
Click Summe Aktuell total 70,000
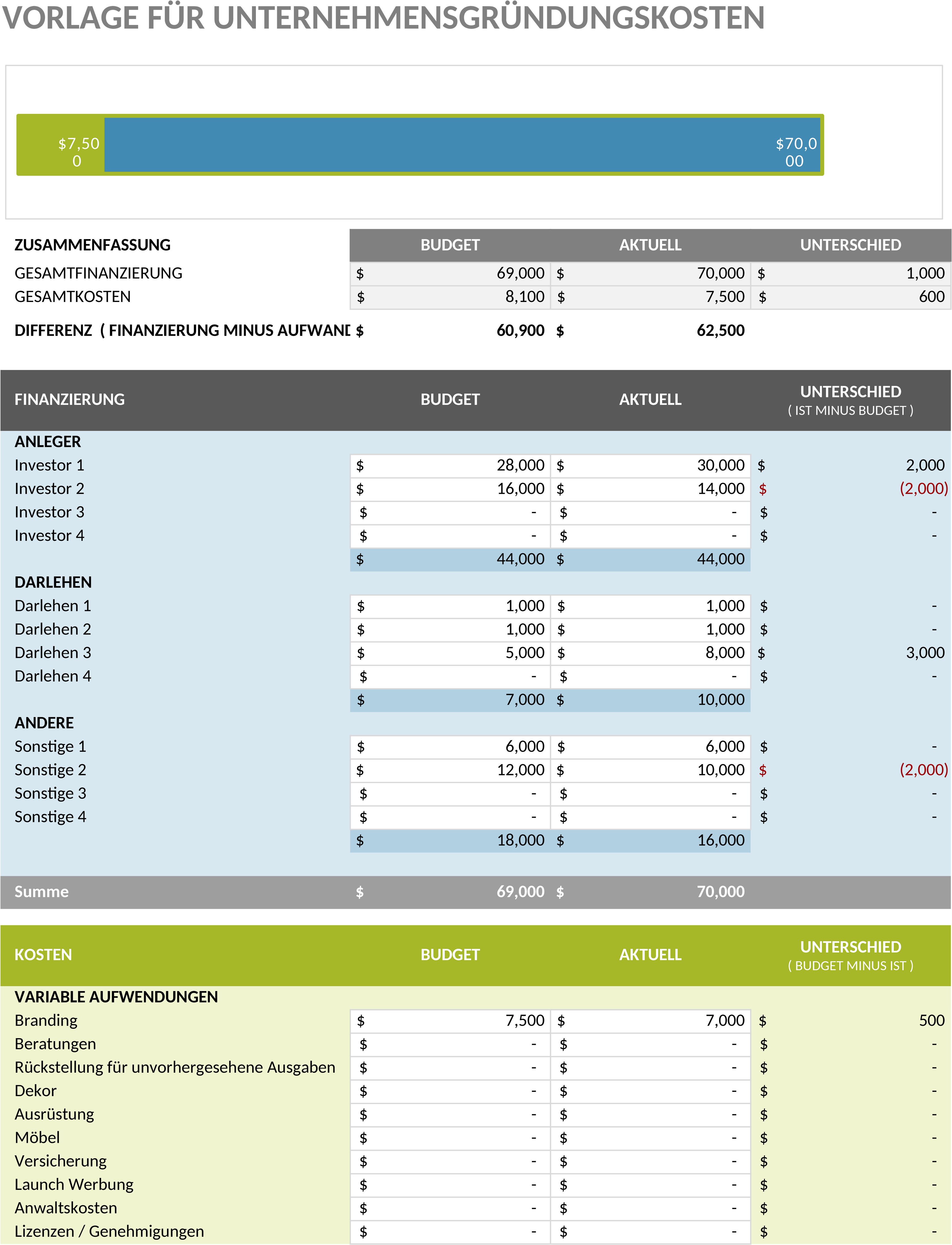[x=720, y=892]
